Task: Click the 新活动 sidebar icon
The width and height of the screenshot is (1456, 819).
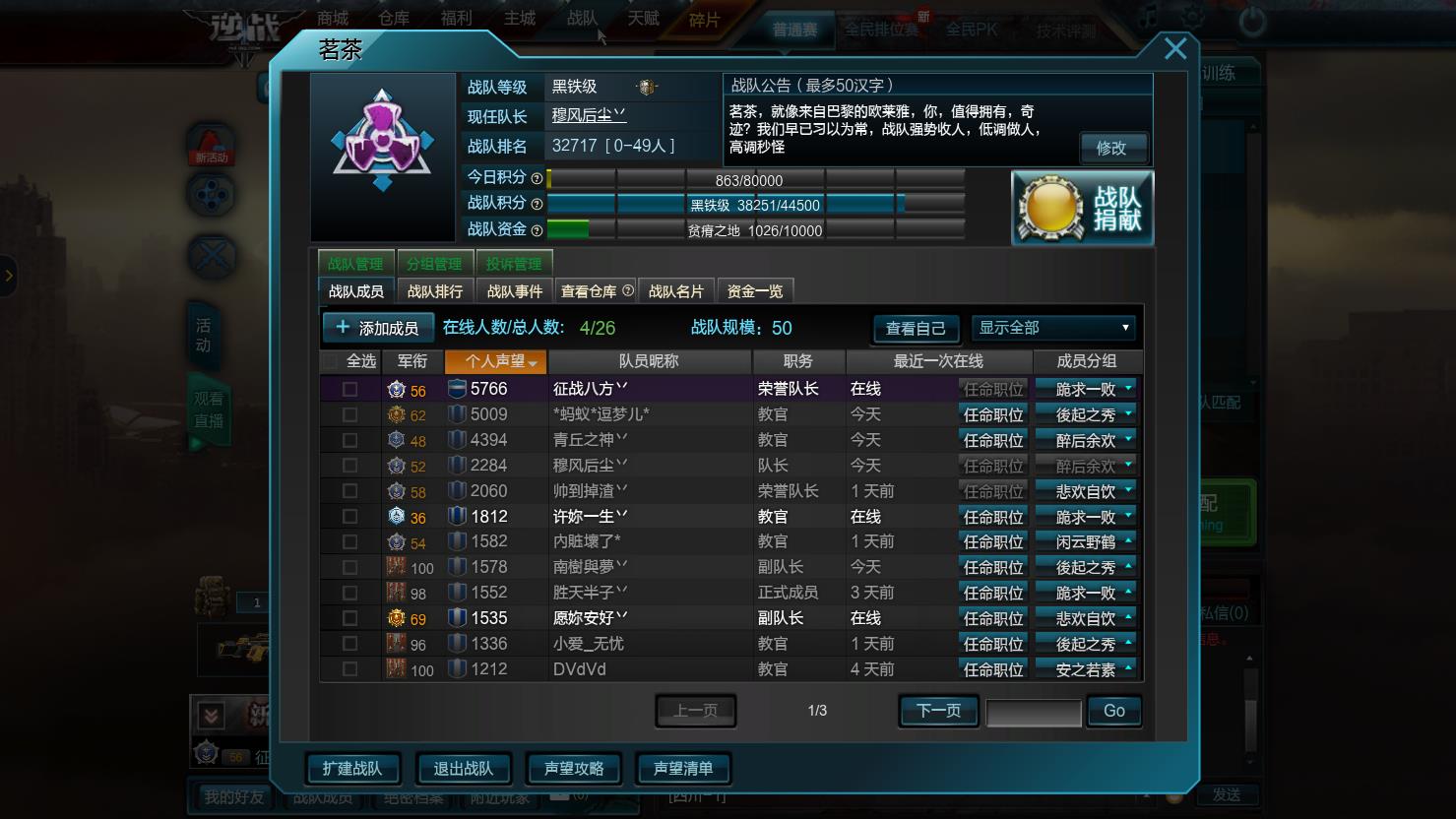Action: tap(211, 145)
